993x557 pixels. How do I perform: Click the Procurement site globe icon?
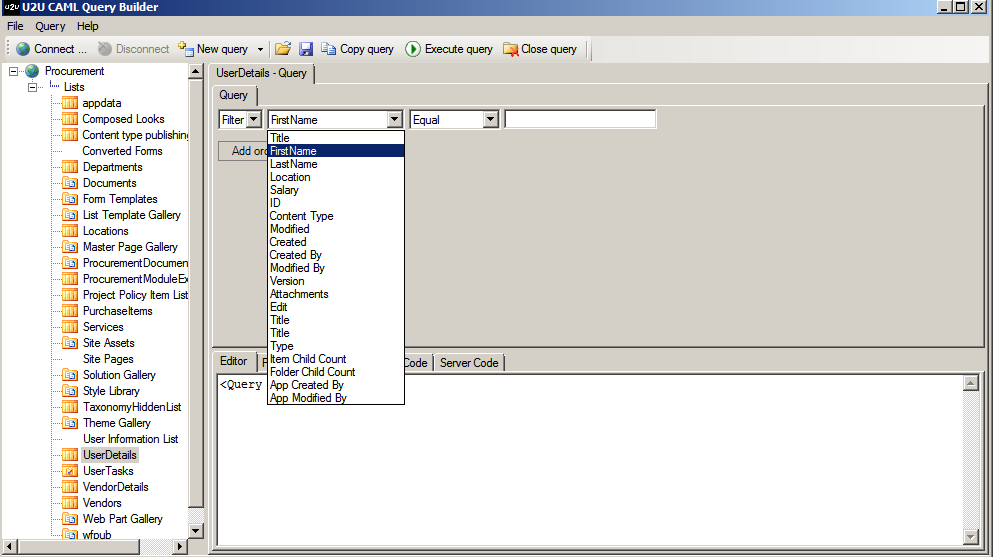[x=32, y=71]
